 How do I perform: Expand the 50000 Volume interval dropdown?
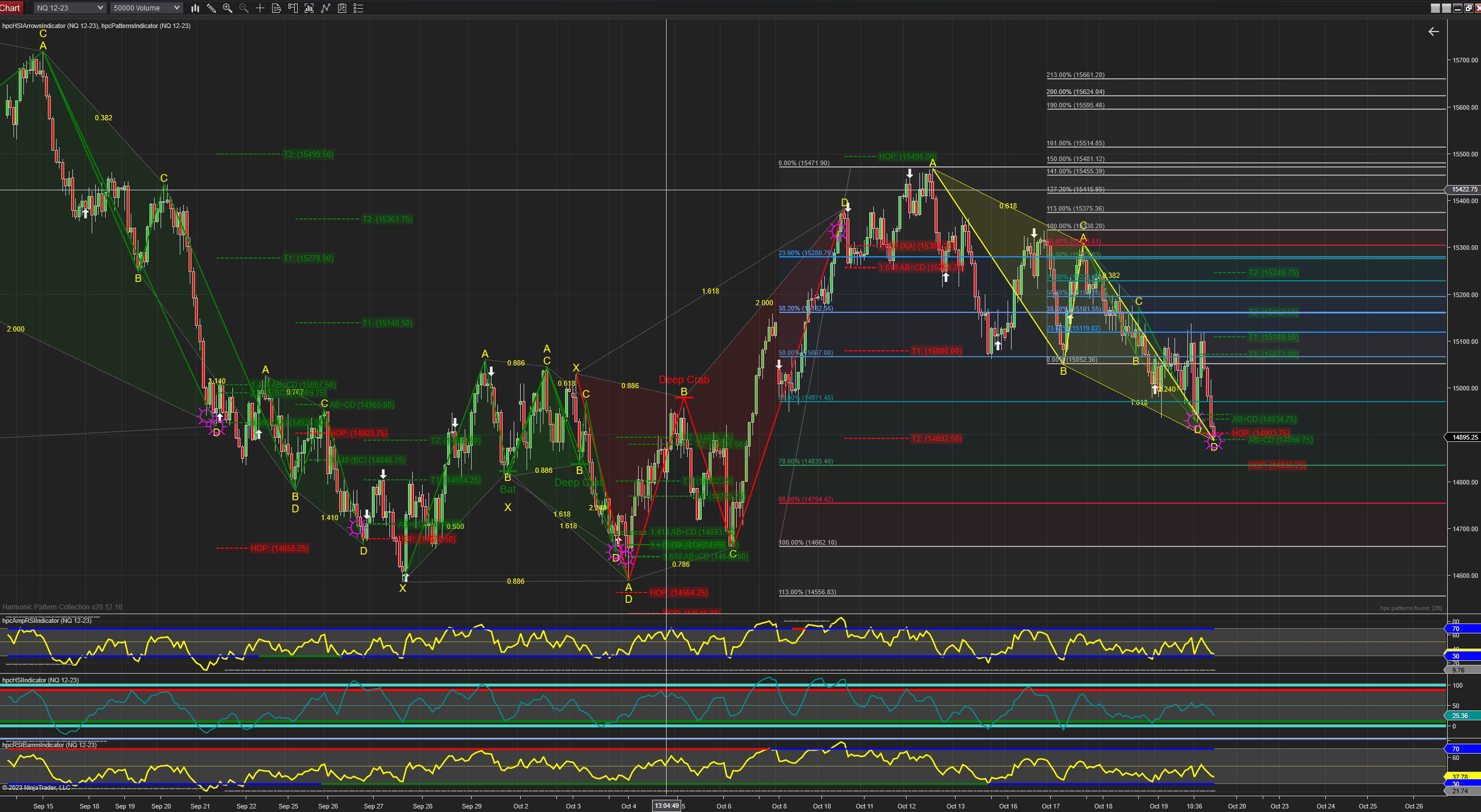click(x=146, y=8)
